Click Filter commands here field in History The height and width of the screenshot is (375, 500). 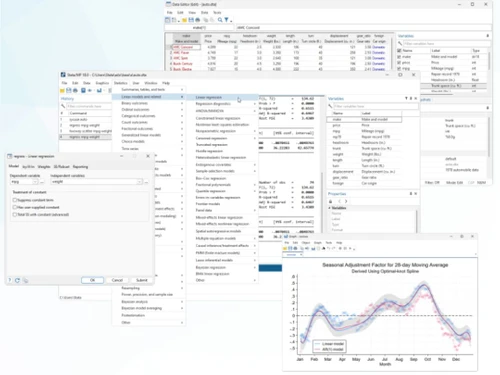[x=89, y=106]
